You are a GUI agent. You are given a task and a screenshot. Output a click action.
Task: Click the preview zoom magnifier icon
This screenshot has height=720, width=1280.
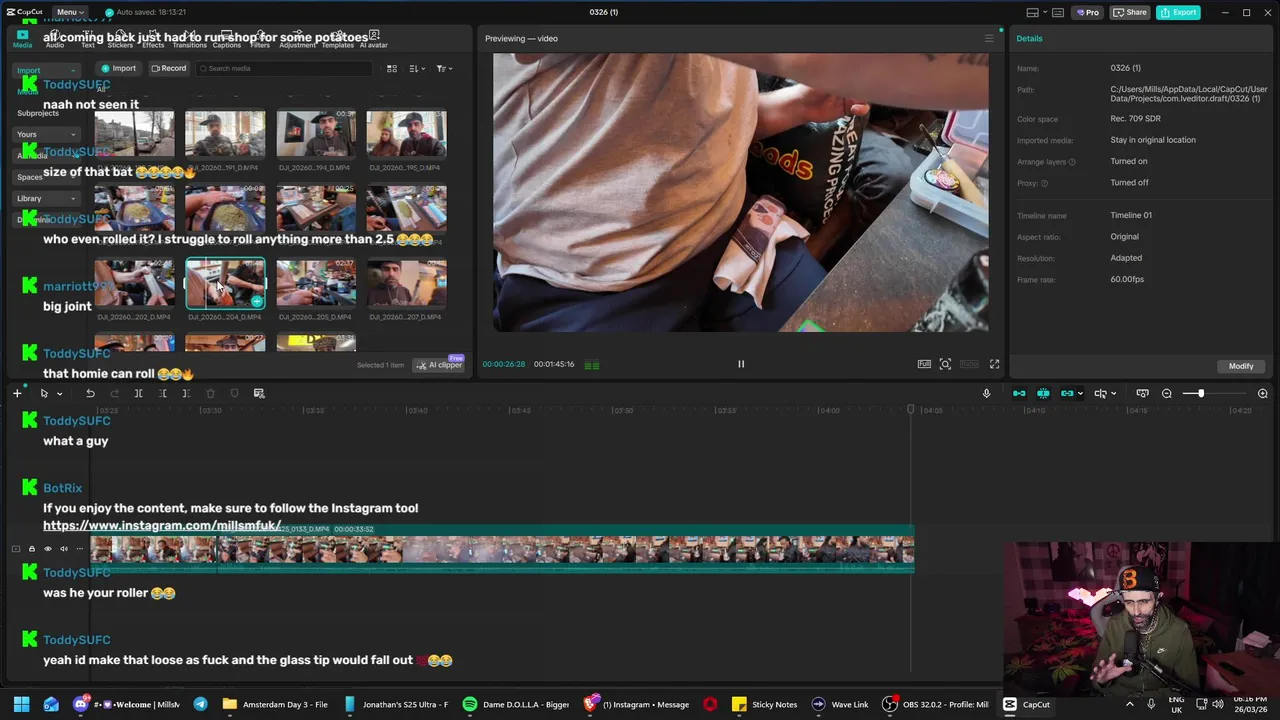point(945,364)
